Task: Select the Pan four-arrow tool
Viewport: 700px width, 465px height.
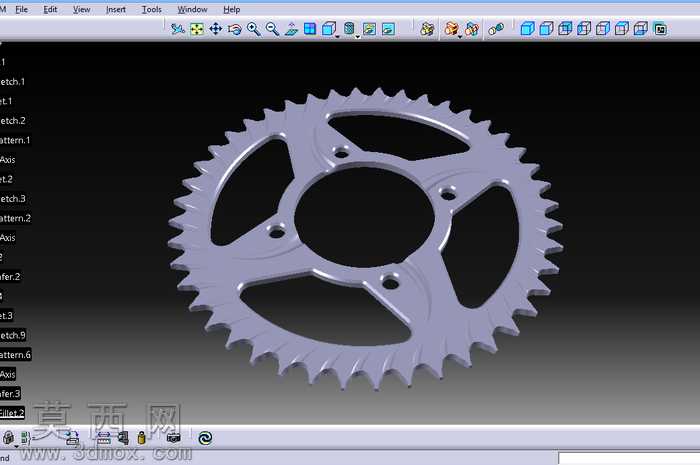Action: tap(216, 29)
